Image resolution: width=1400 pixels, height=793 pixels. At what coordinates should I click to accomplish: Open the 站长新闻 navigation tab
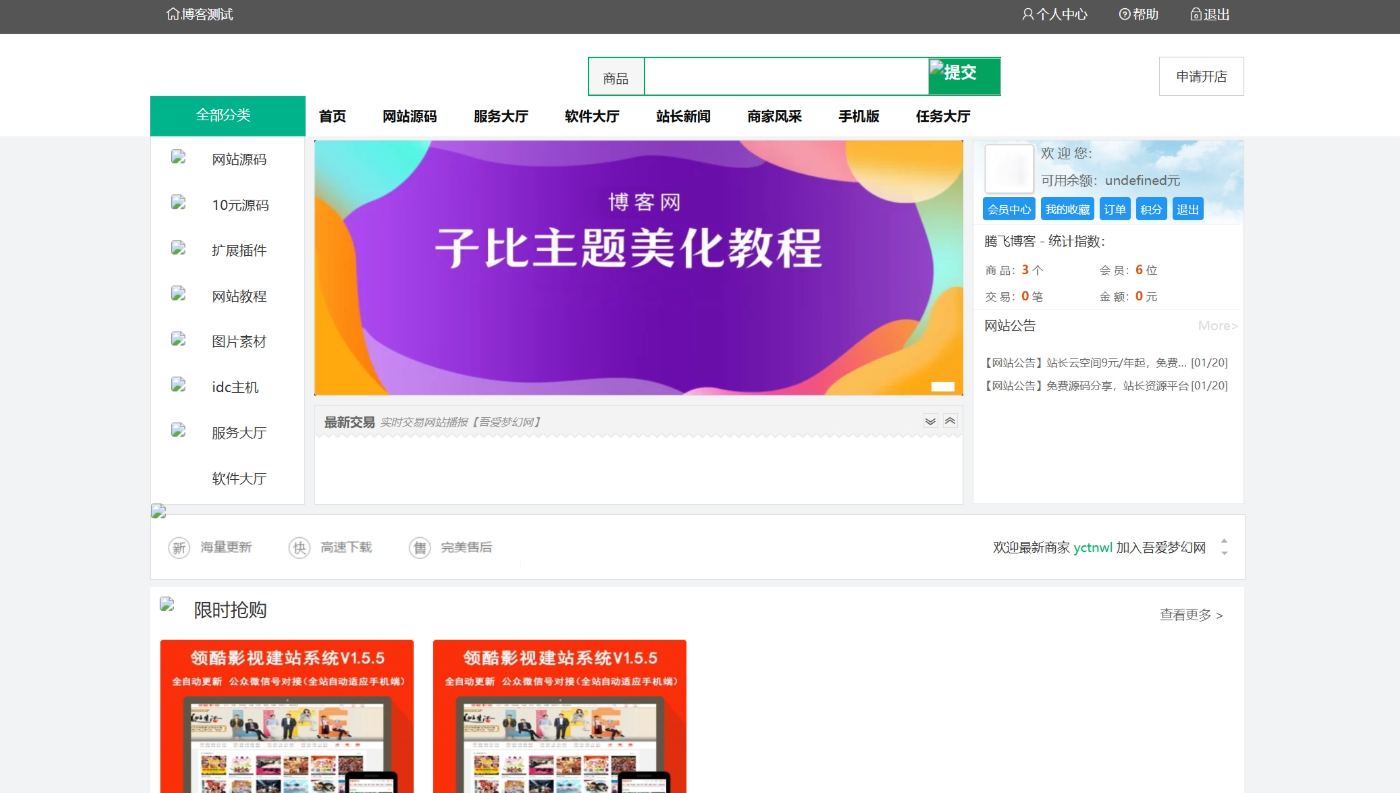(683, 116)
